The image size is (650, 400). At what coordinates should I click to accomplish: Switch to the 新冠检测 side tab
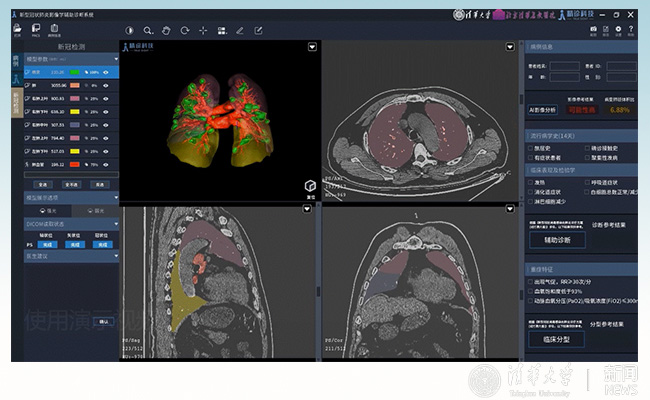click(x=16, y=103)
